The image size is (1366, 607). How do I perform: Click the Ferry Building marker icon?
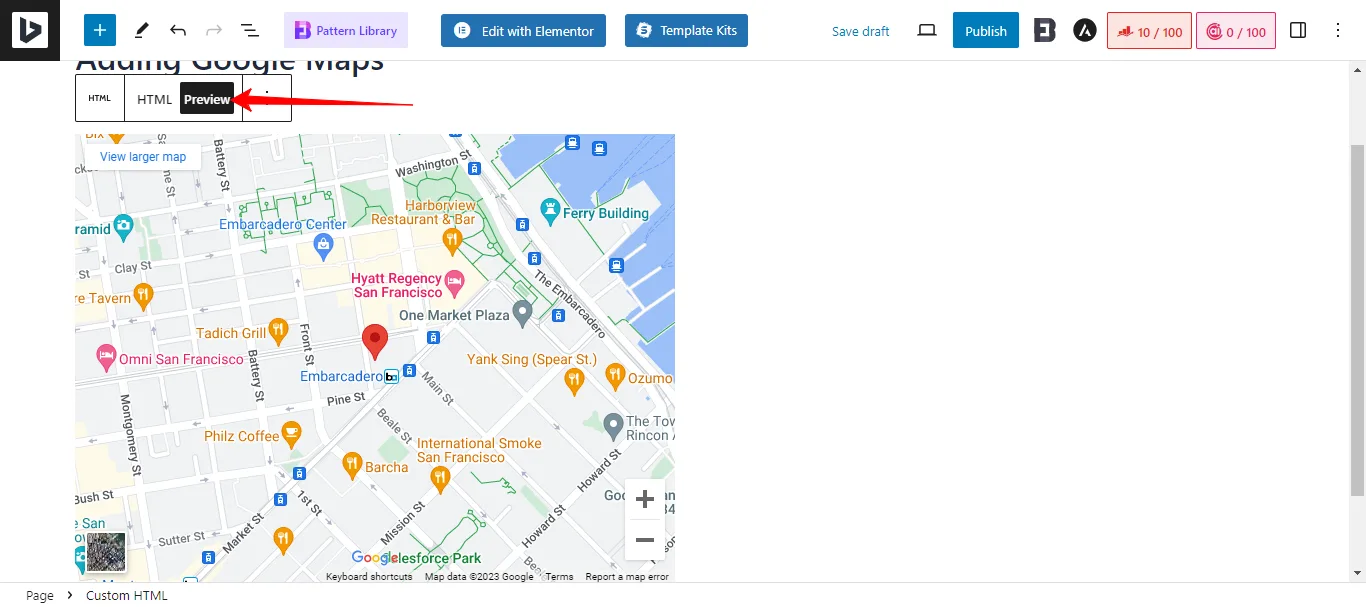pyautogui.click(x=549, y=211)
